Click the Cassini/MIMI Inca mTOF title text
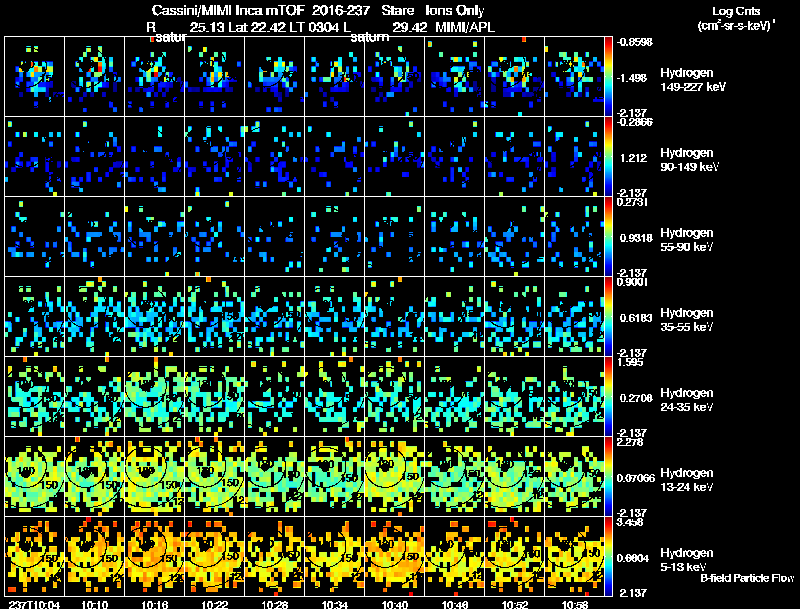This screenshot has width=800, height=609. click(228, 10)
